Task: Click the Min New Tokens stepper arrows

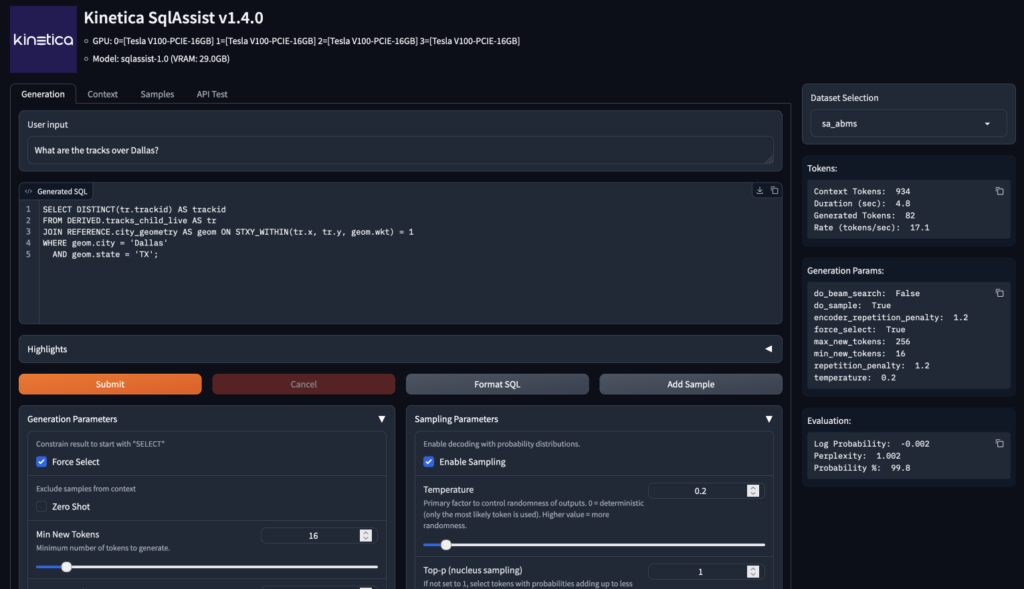Action: (366, 536)
